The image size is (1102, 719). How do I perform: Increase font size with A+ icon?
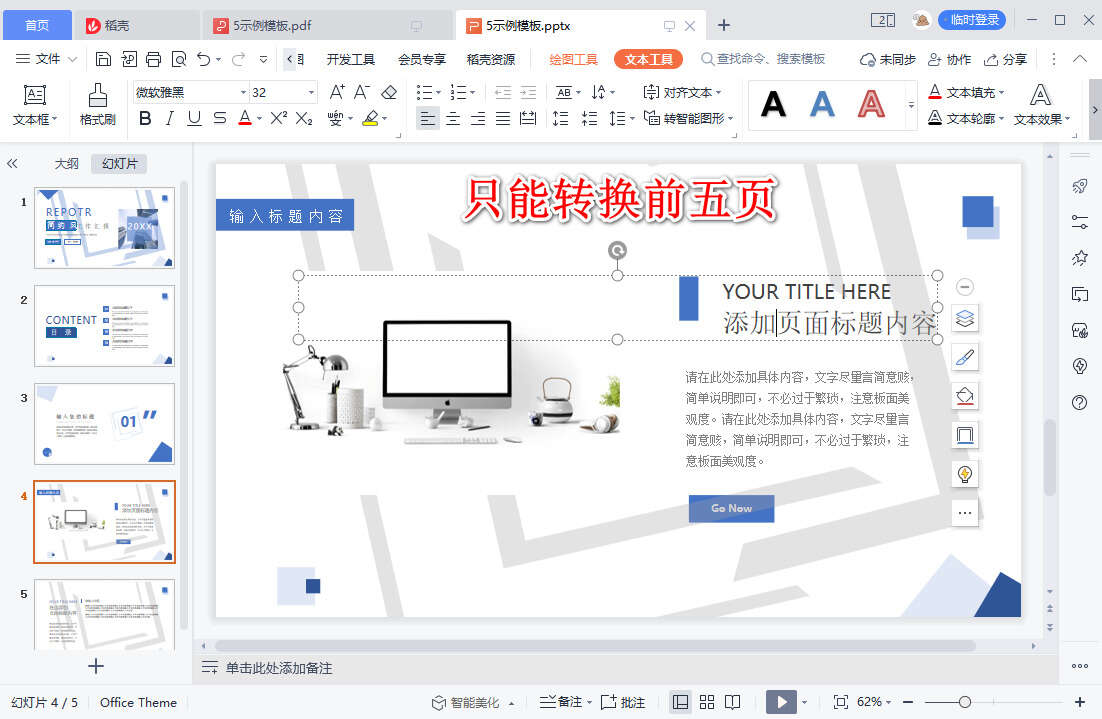[x=337, y=92]
